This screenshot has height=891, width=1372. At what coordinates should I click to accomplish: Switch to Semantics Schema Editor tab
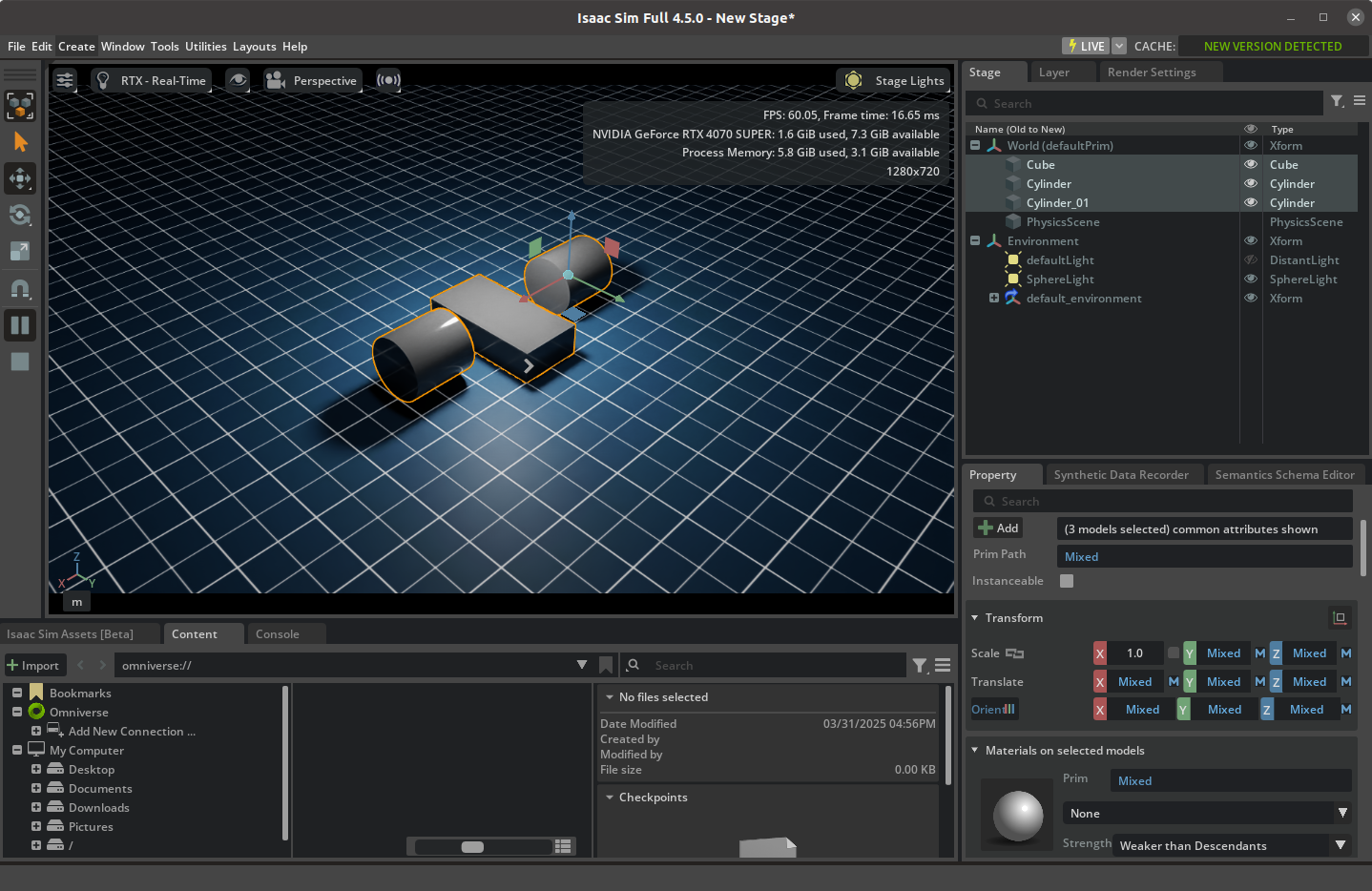[1285, 475]
